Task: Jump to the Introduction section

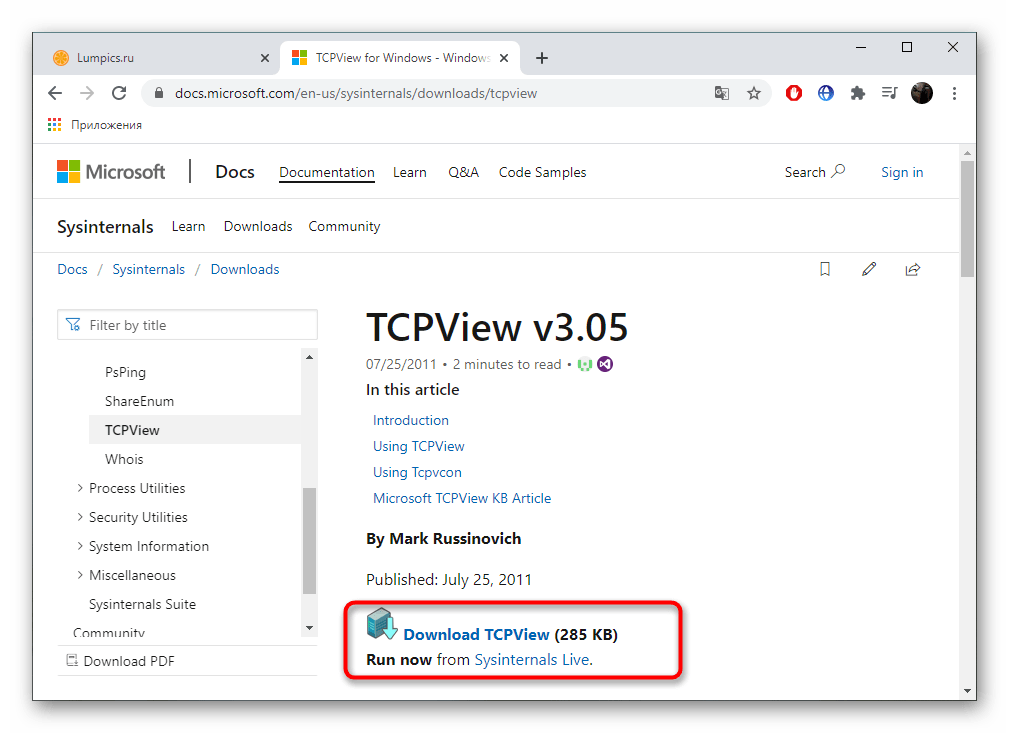Action: [411, 420]
